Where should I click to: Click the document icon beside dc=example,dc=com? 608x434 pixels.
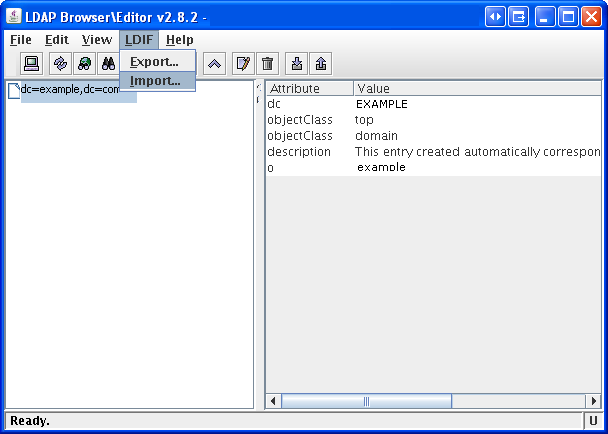14,91
